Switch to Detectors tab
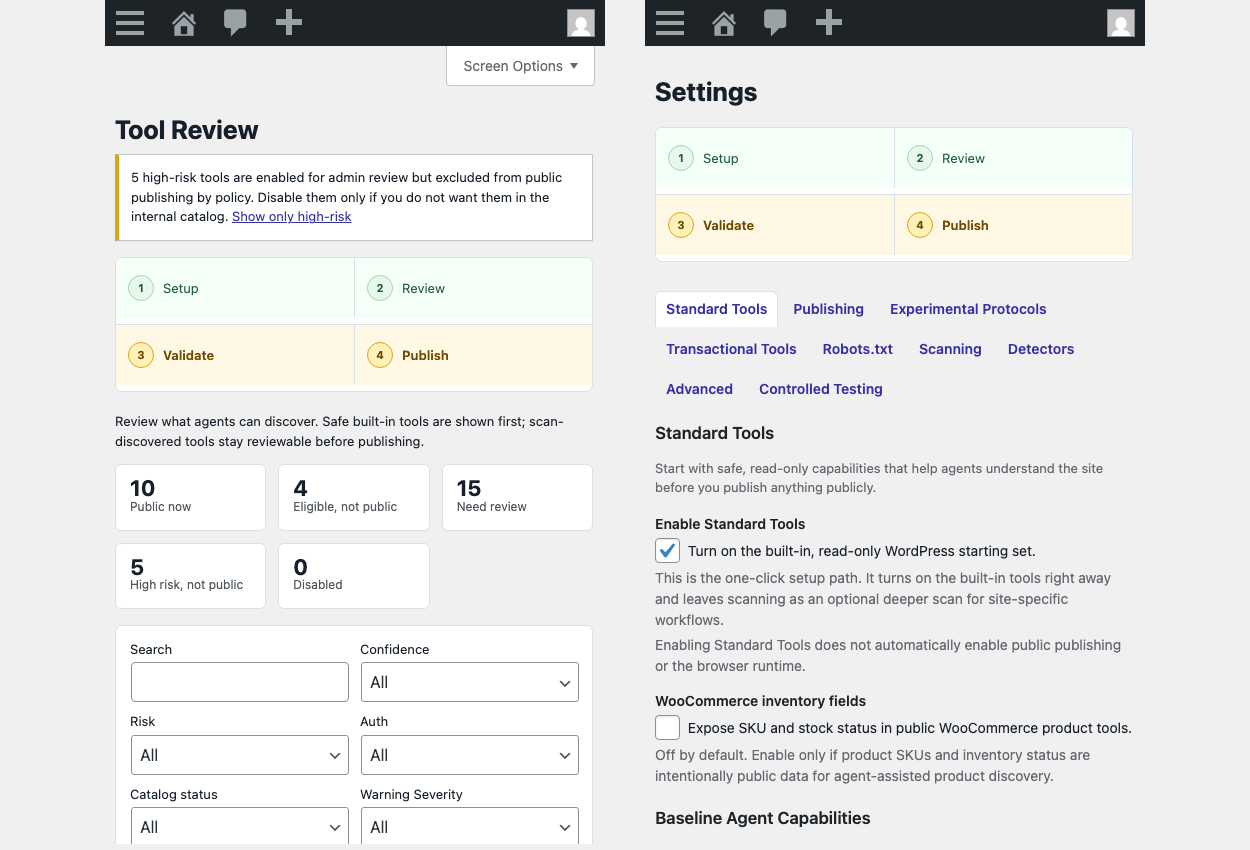The width and height of the screenshot is (1250, 850). 1041,349
